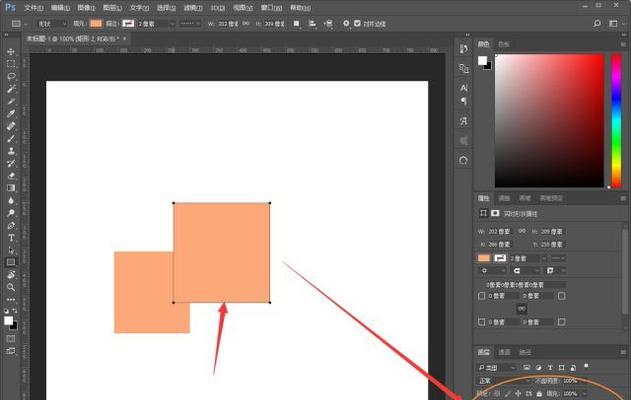Click the W width field in options bar

[228, 24]
